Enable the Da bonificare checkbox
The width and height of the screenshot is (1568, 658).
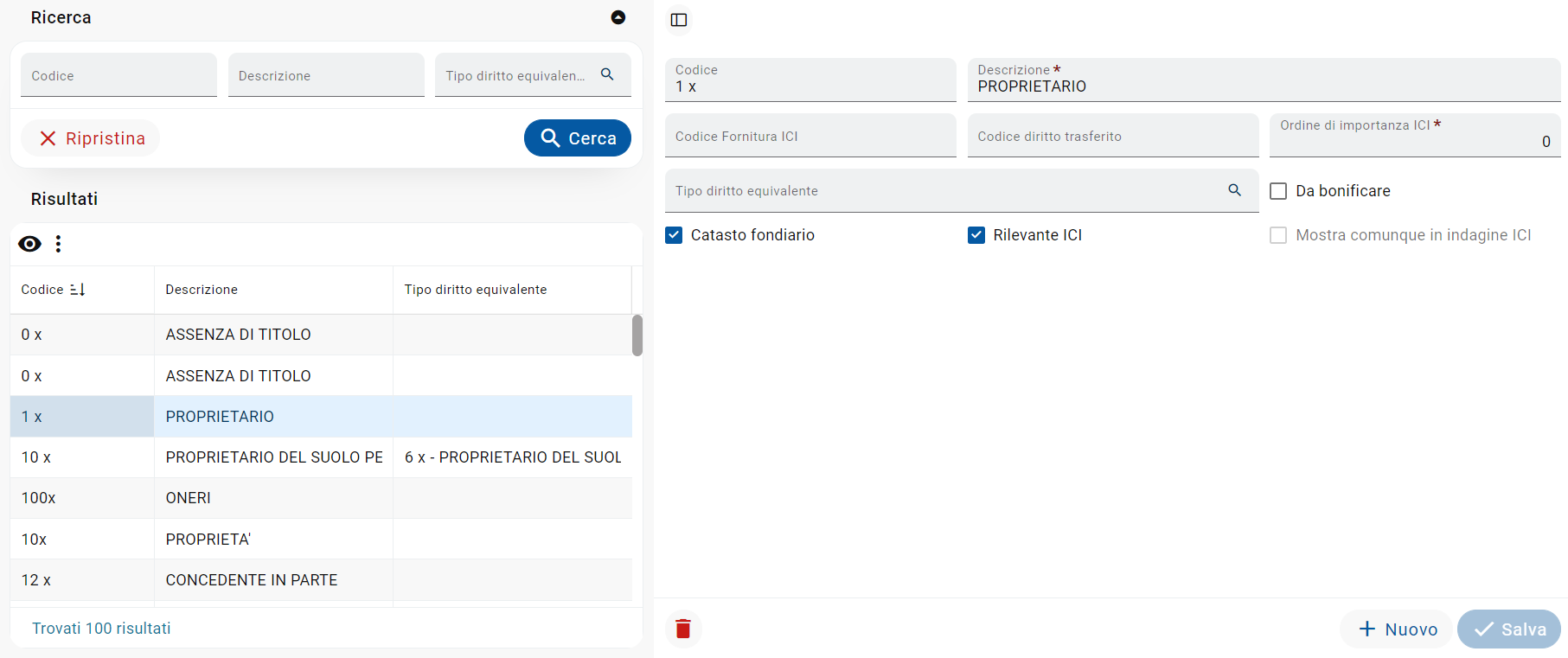point(1278,191)
